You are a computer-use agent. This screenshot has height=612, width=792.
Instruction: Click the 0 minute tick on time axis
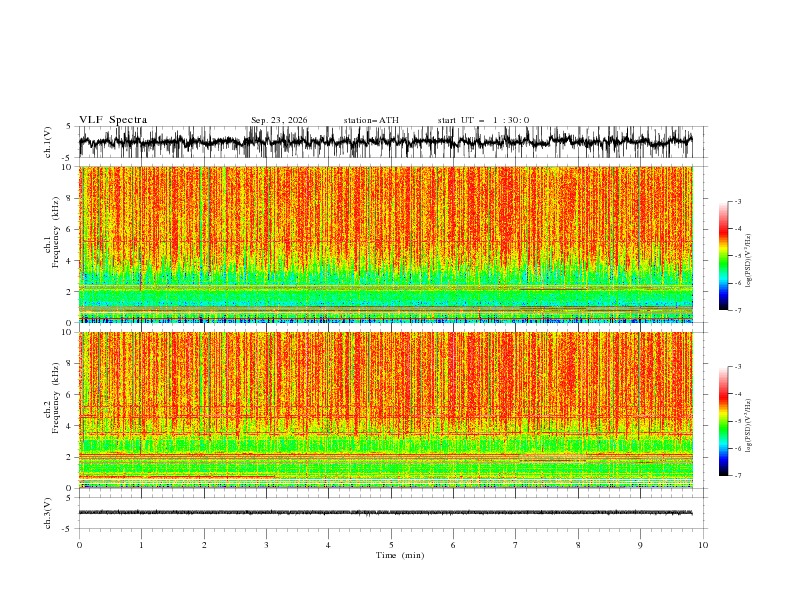pos(79,545)
